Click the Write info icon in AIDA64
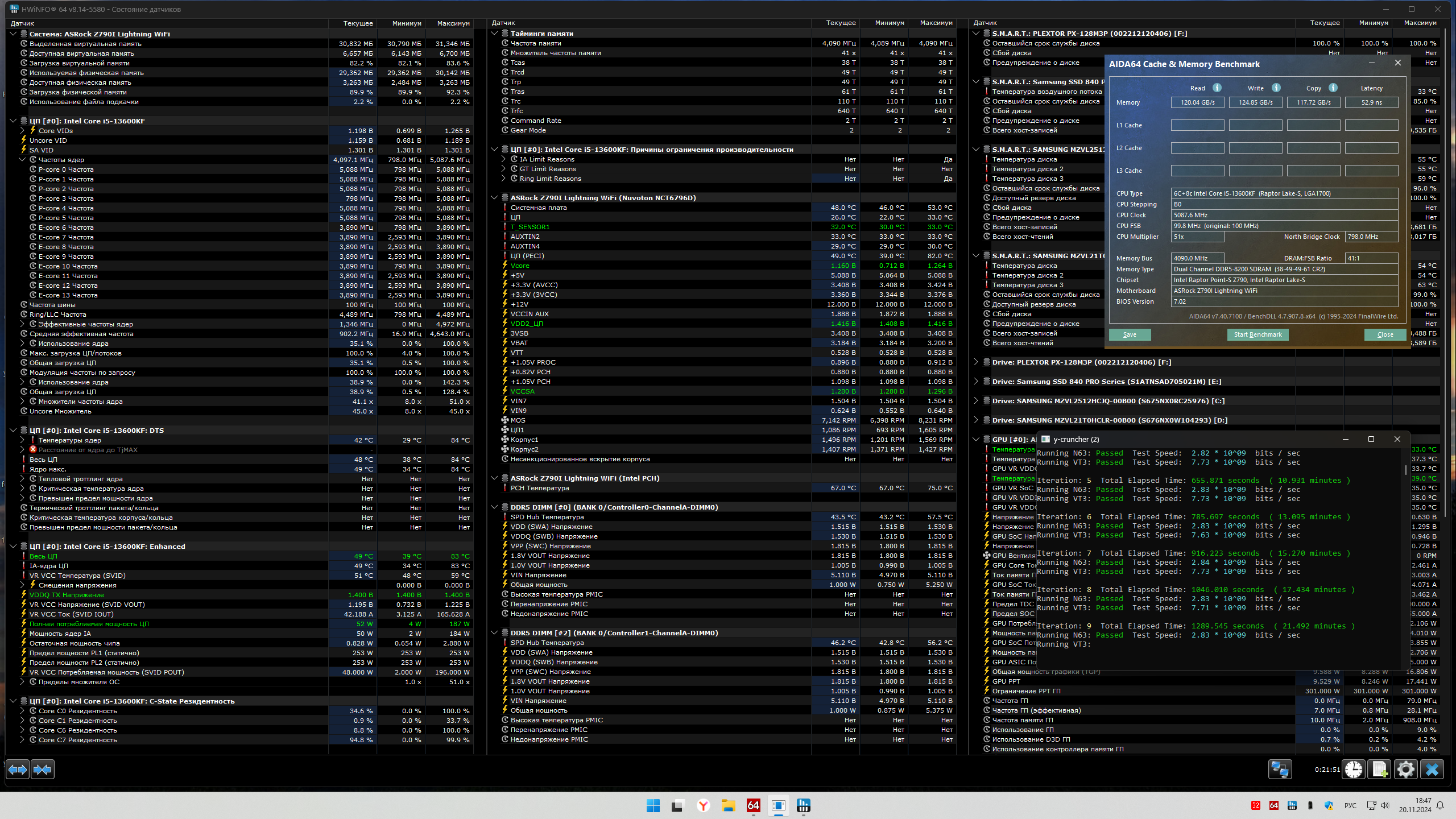Image resolution: width=1456 pixels, height=819 pixels. point(1276,88)
